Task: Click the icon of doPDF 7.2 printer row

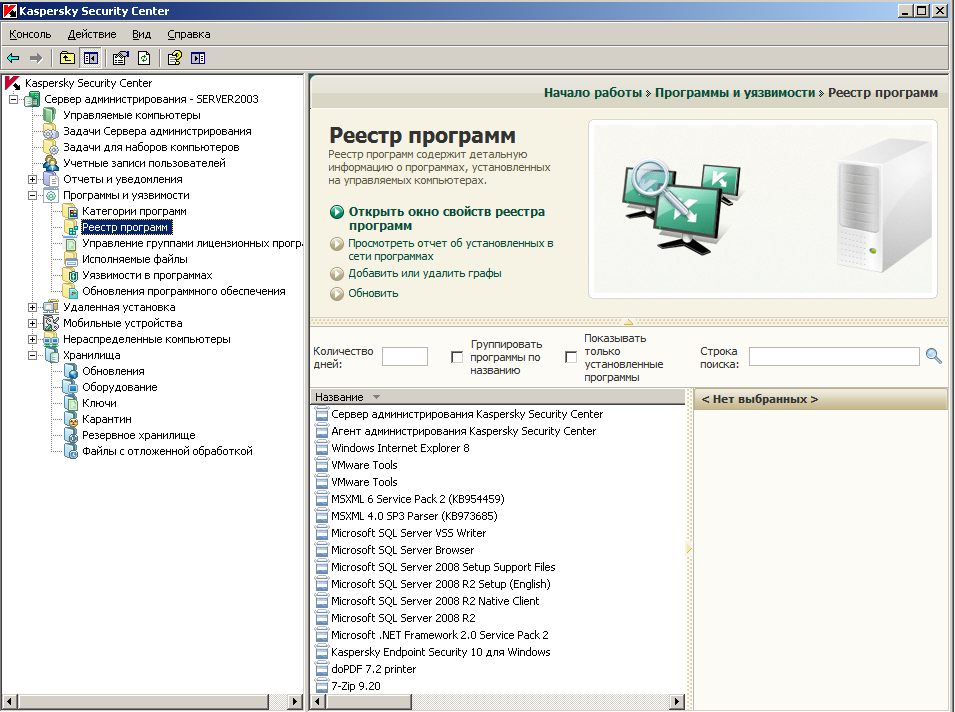Action: [322, 669]
